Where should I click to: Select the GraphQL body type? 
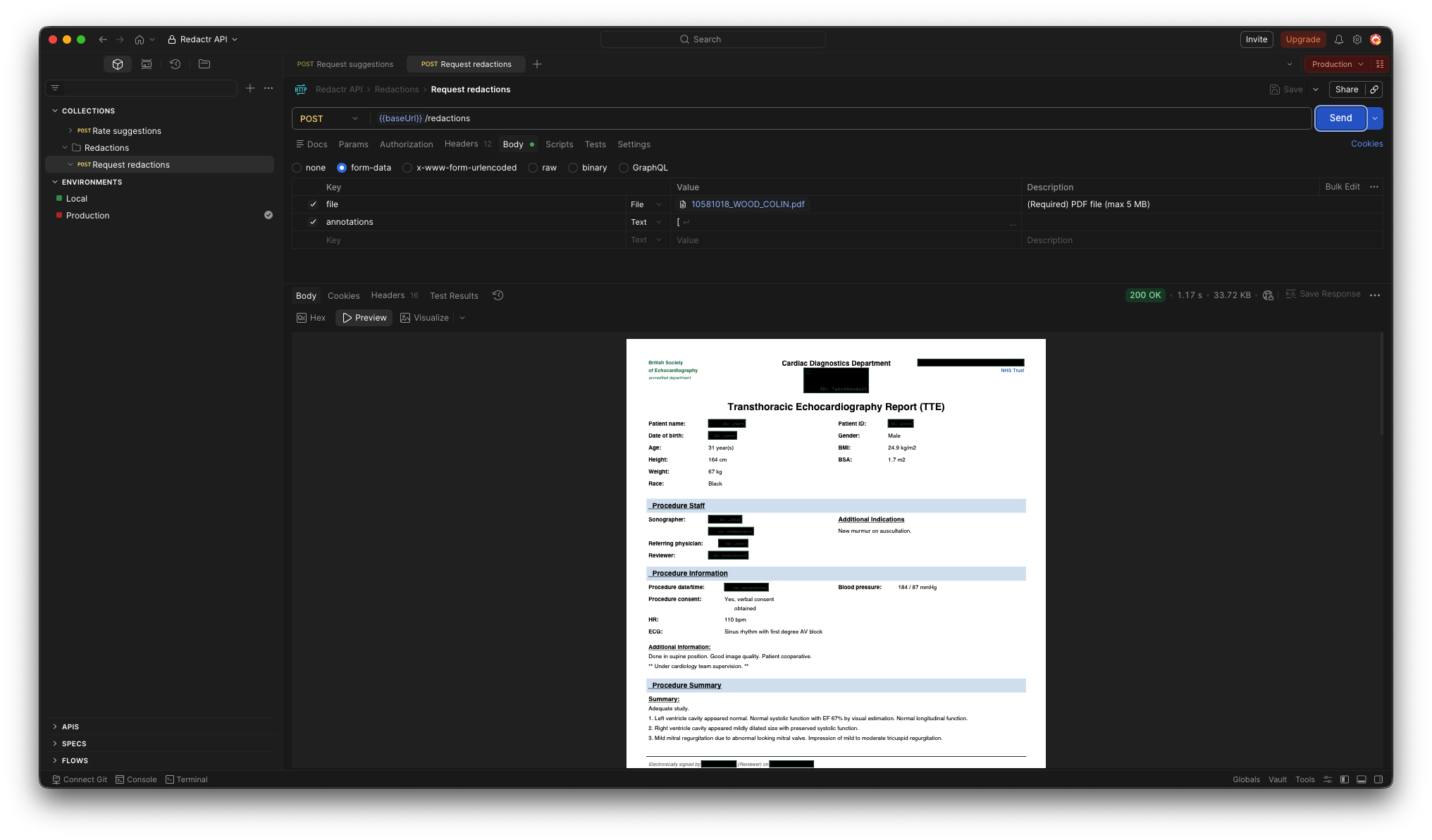623,168
